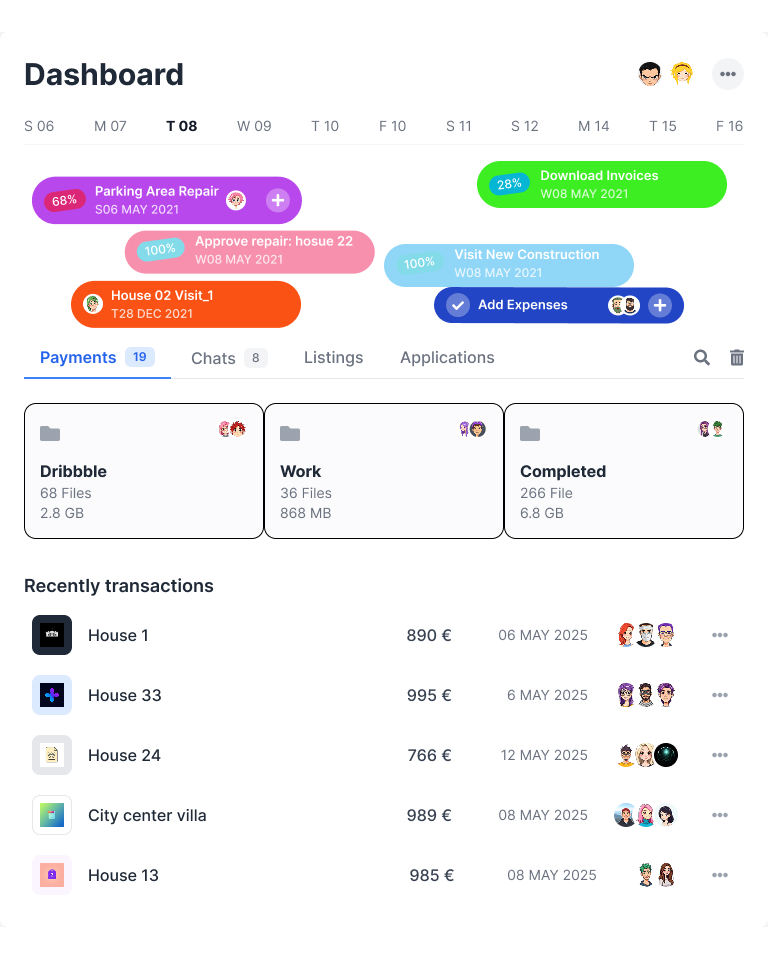
Task: Open the Applications tab
Action: click(447, 357)
